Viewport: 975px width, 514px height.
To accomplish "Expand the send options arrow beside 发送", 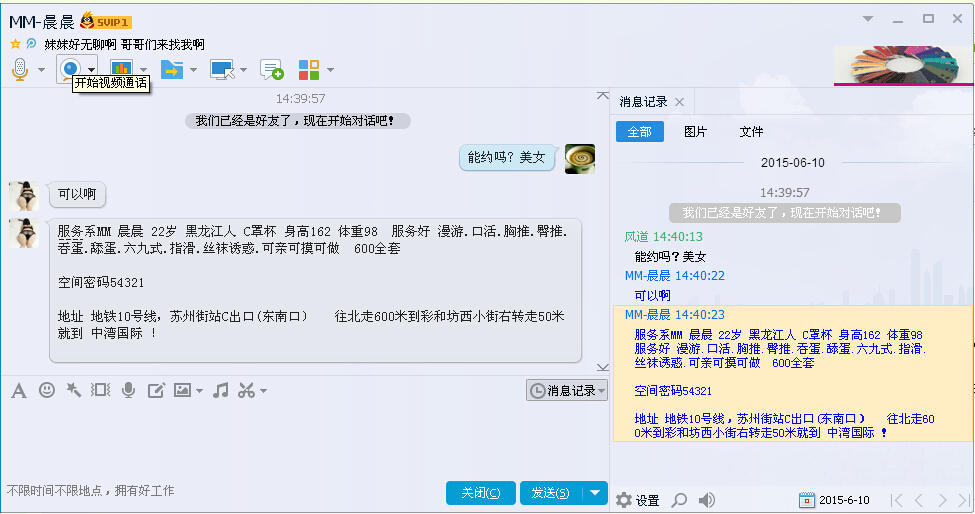I will click(595, 492).
